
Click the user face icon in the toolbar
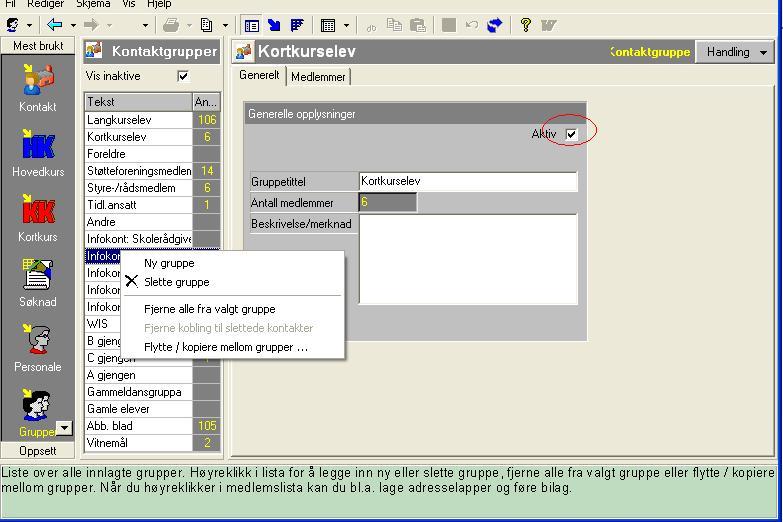(x=12, y=24)
